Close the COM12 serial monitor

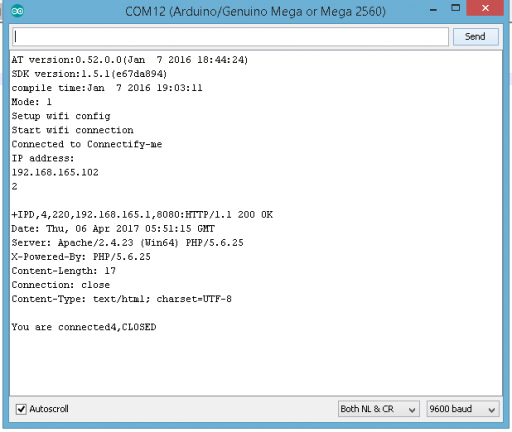pos(485,8)
